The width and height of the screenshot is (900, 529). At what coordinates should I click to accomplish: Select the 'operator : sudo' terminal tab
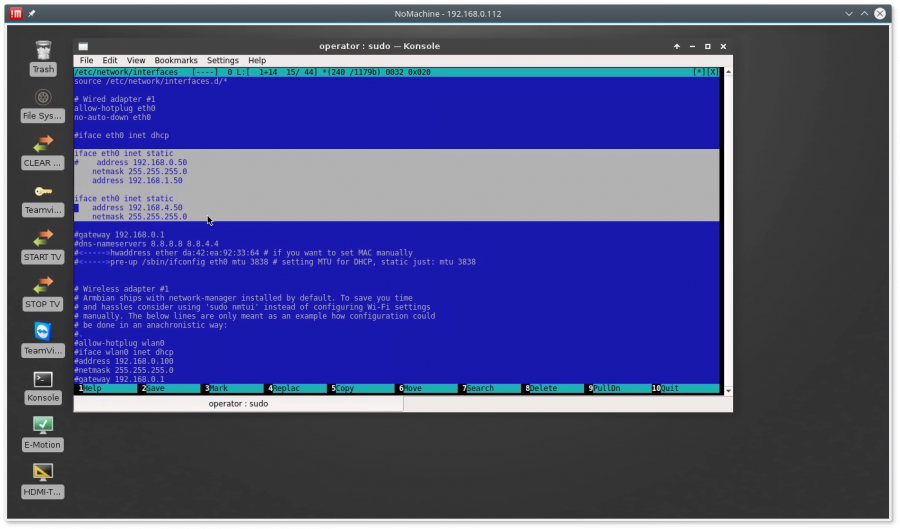coord(238,403)
